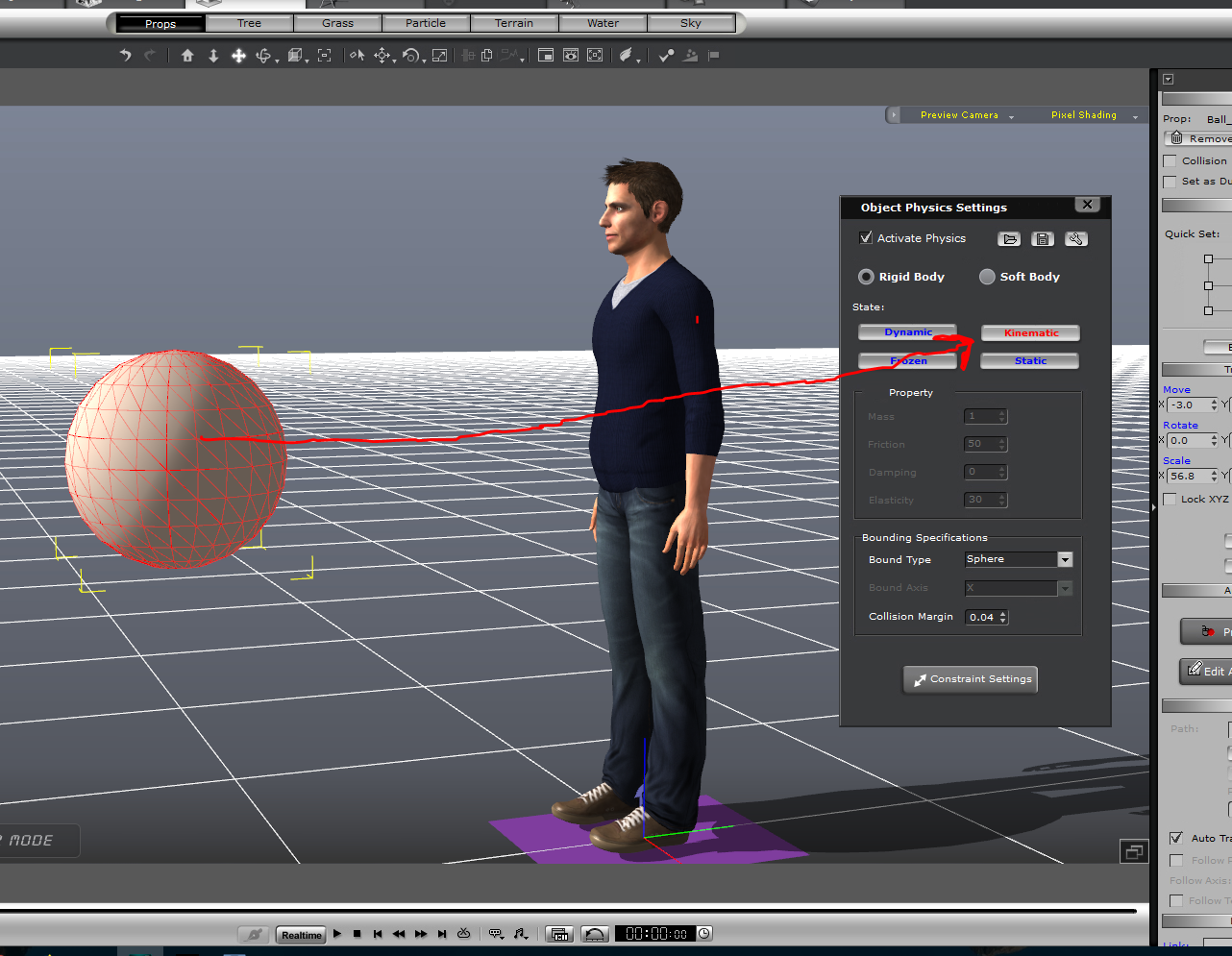Click the Home view icon
The width and height of the screenshot is (1232, 956).
(187, 56)
